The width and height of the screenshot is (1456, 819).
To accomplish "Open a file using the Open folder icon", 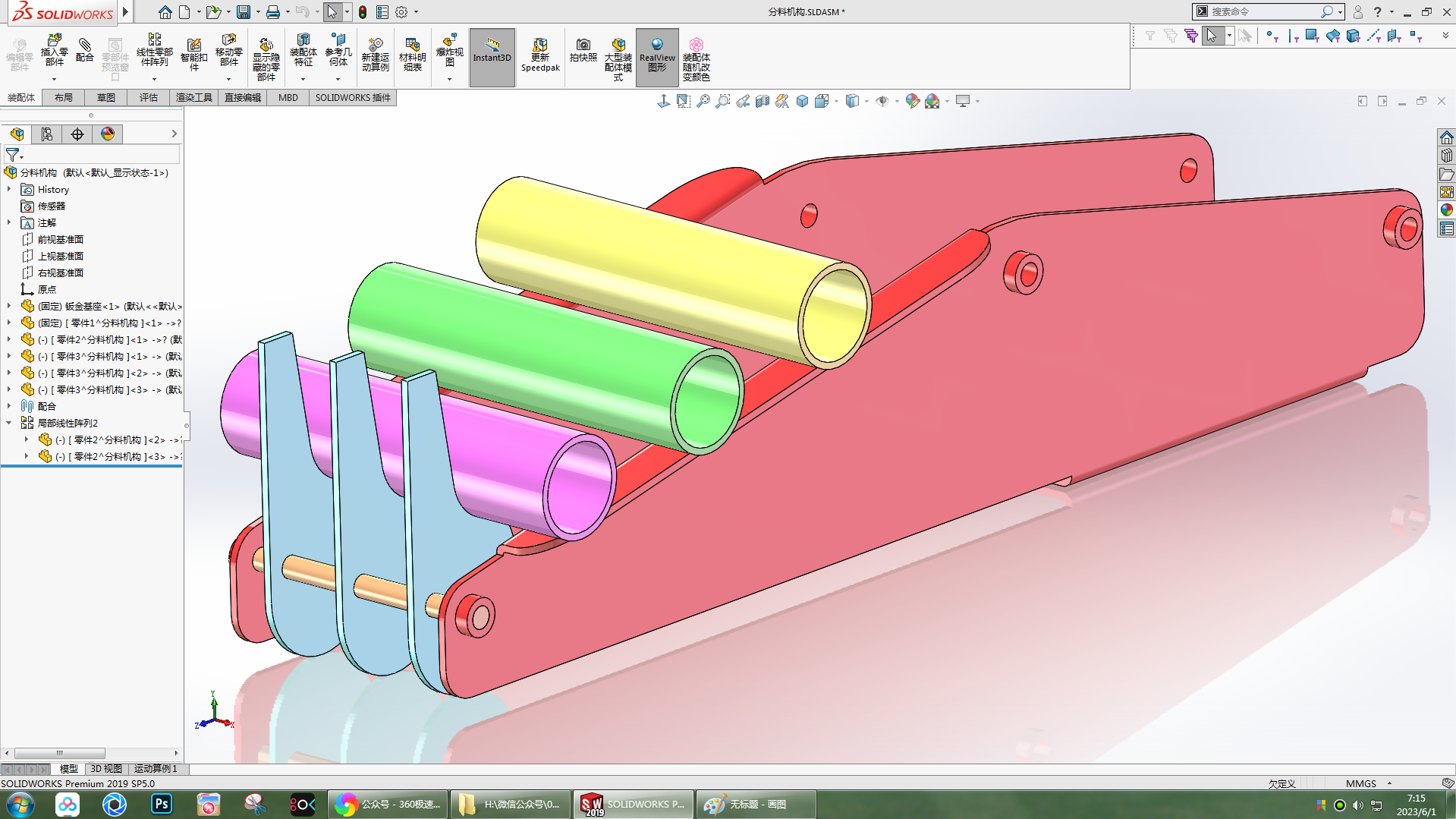I will (x=213, y=12).
